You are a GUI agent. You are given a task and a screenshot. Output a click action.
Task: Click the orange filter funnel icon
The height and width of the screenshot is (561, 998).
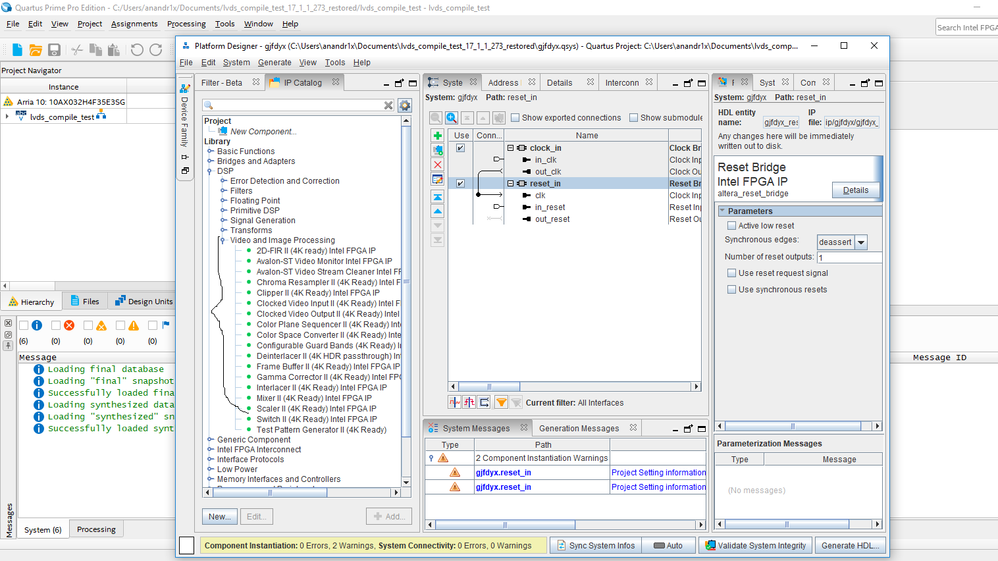pyautogui.click(x=501, y=403)
